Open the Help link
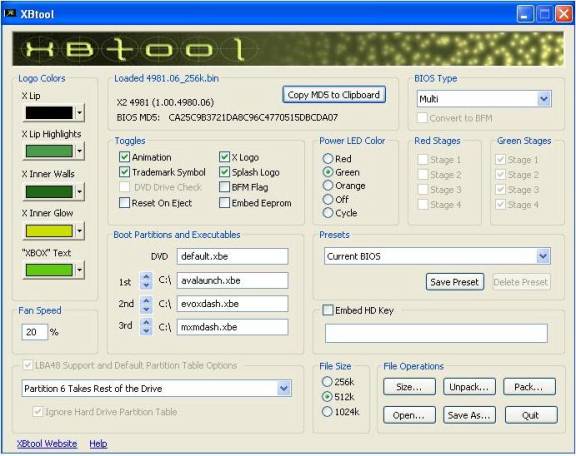576x456 pixels. click(x=98, y=444)
